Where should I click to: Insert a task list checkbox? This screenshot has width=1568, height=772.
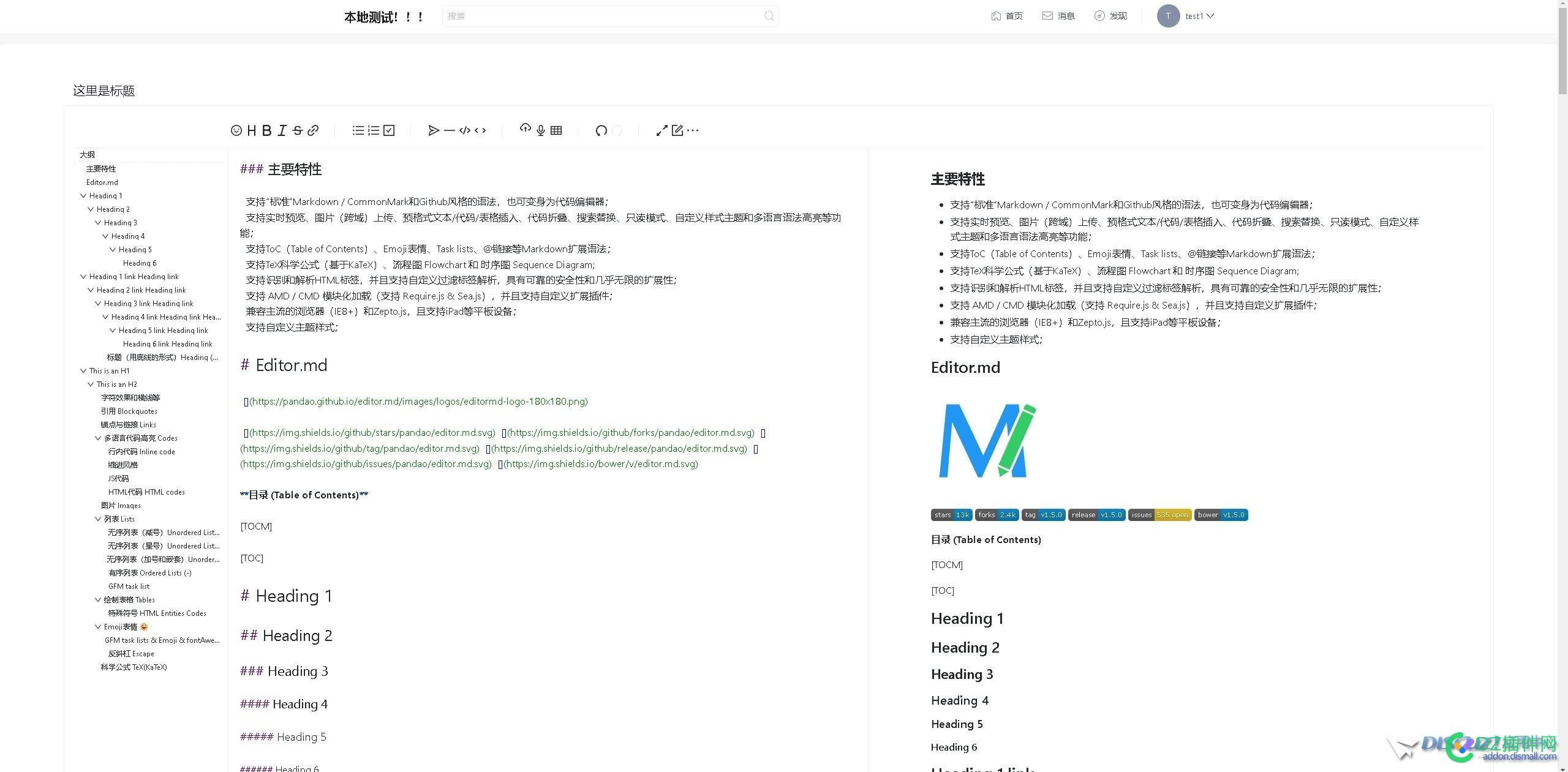[x=389, y=130]
